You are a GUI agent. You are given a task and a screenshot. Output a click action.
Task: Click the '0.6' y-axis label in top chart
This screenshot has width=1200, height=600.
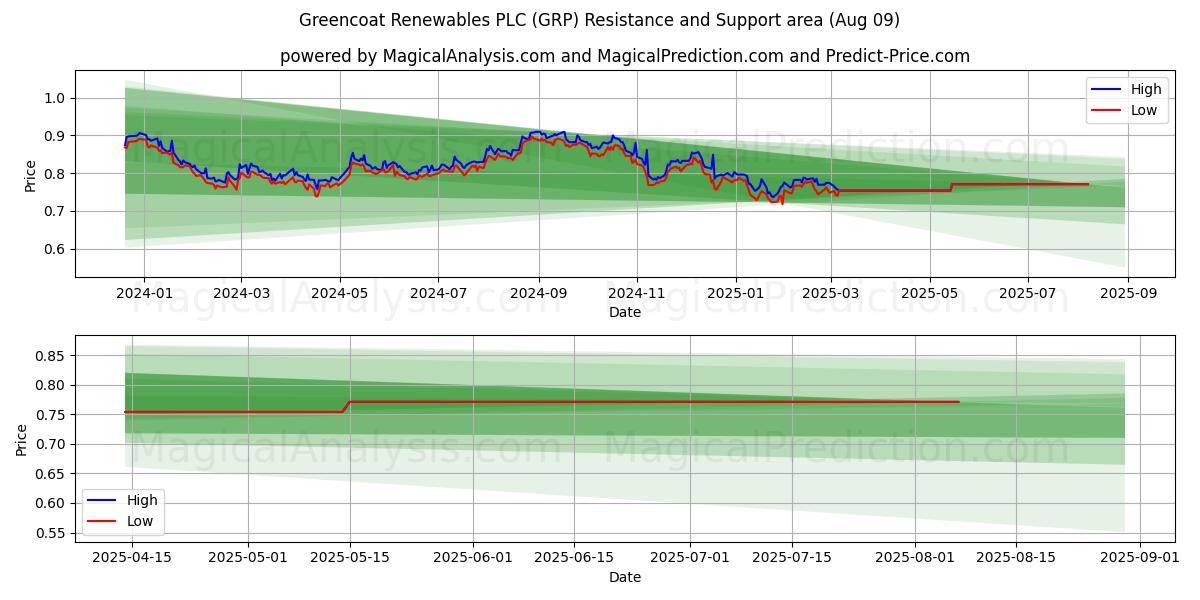(55, 250)
